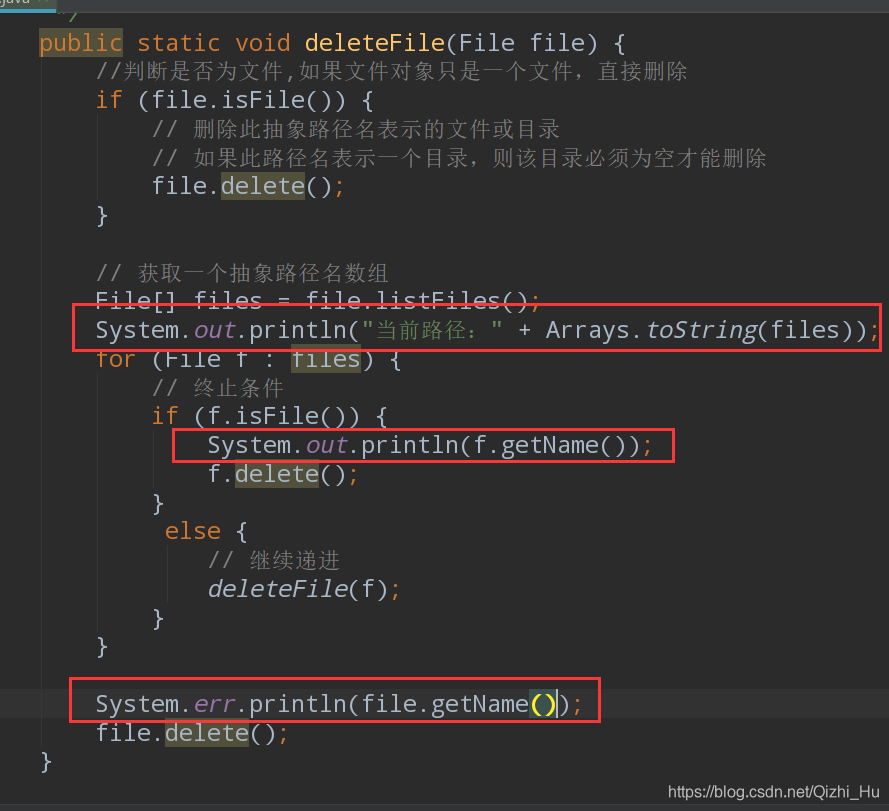Viewport: 889px width, 811px height.
Task: Click the 'else {' keyword line
Action: coord(206,532)
